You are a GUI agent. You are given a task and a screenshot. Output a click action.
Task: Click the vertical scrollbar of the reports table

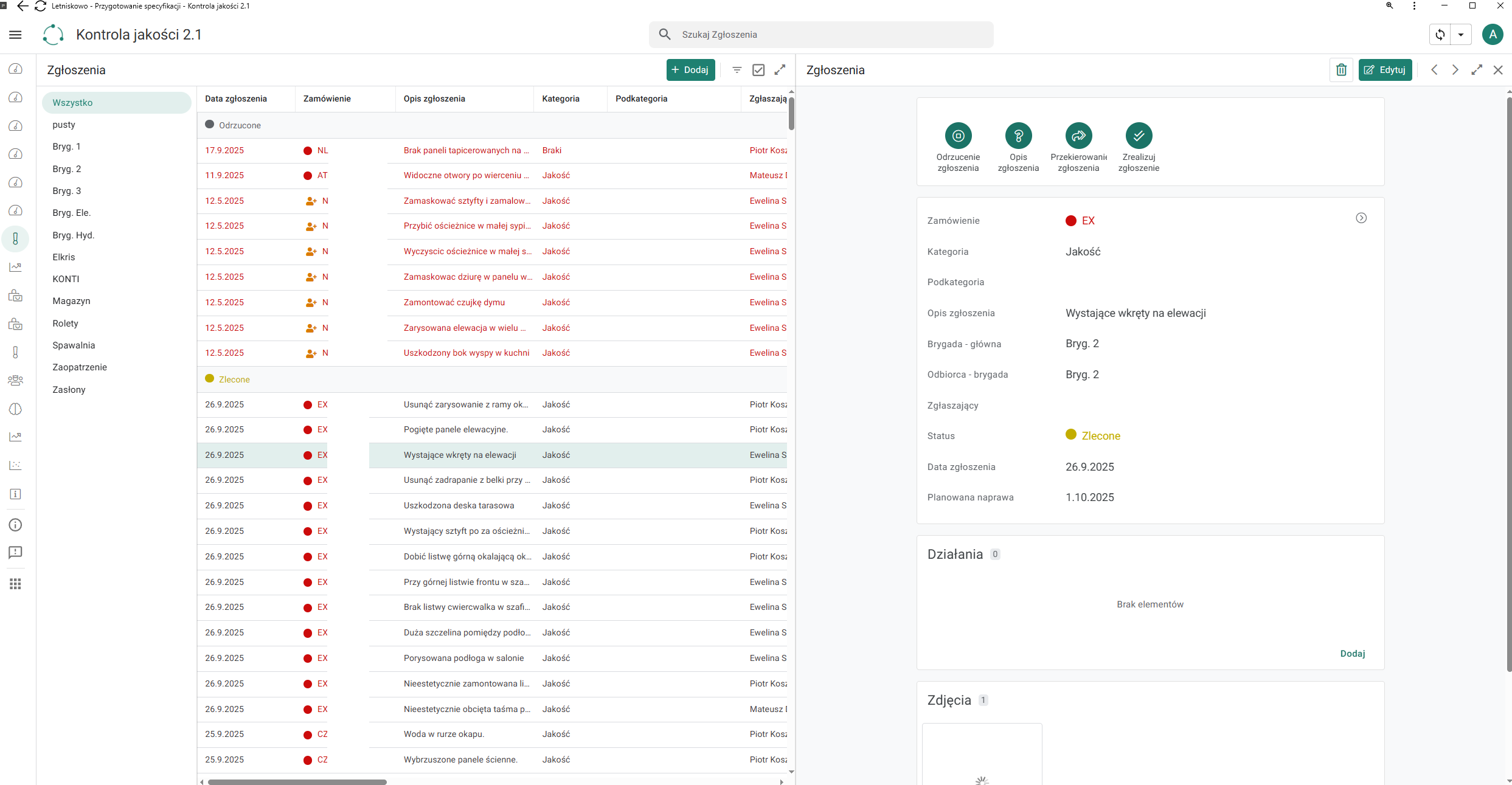click(x=791, y=113)
